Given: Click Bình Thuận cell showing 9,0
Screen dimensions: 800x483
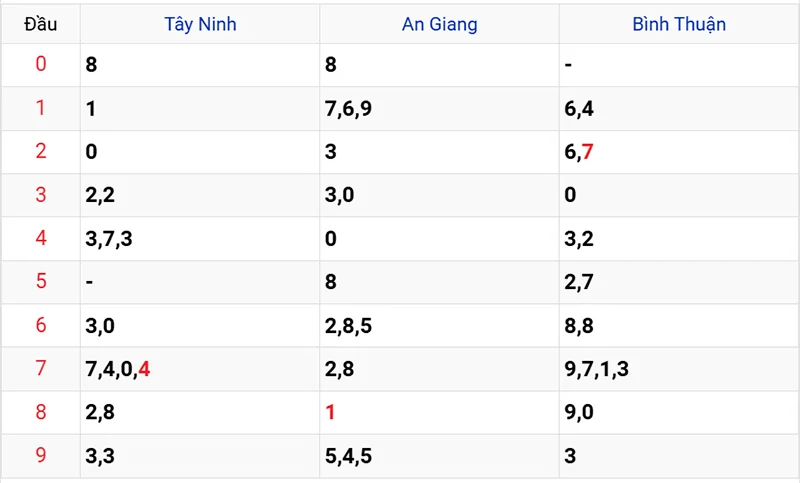Looking at the screenshot, I should 579,412.
